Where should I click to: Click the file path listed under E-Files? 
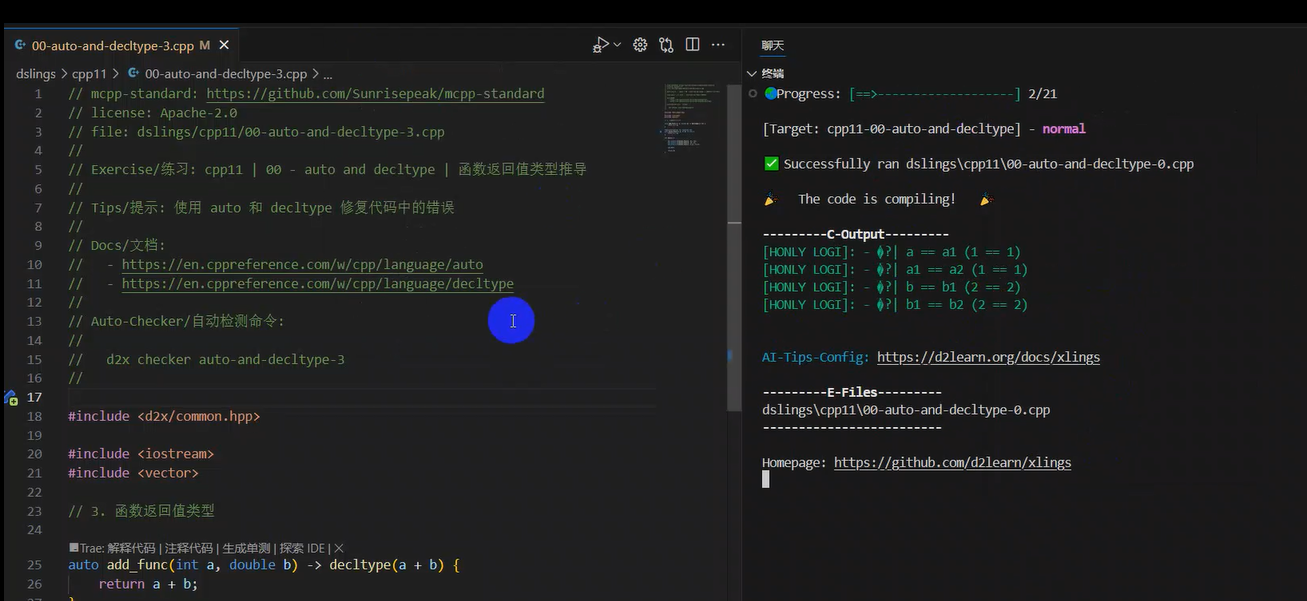pyautogui.click(x=906, y=410)
